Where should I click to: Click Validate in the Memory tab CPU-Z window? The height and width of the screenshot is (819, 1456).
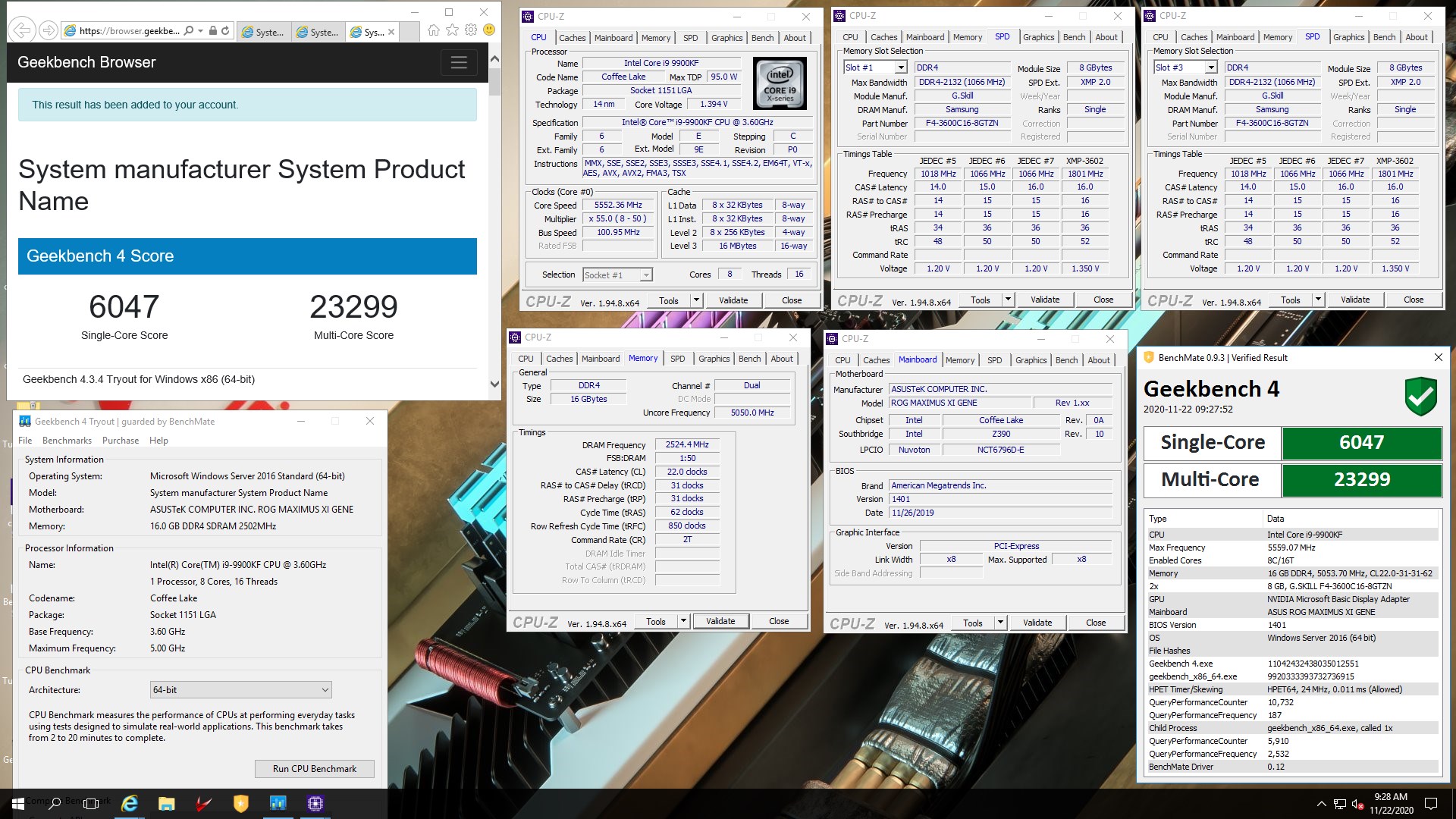click(x=720, y=621)
